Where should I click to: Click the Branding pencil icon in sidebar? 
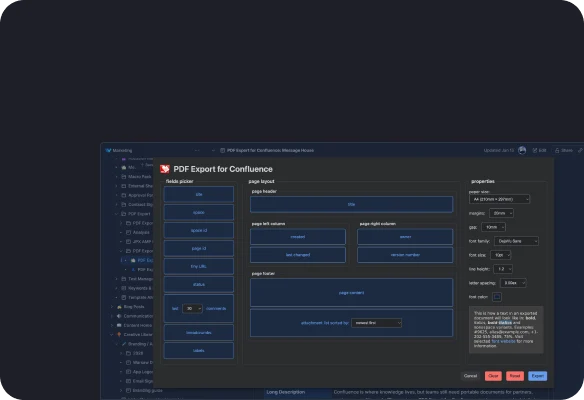tap(124, 344)
